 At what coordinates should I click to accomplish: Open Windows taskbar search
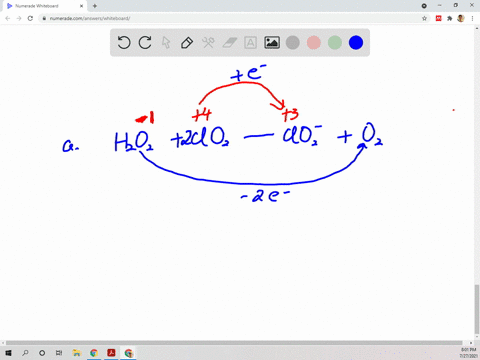(x=25, y=353)
